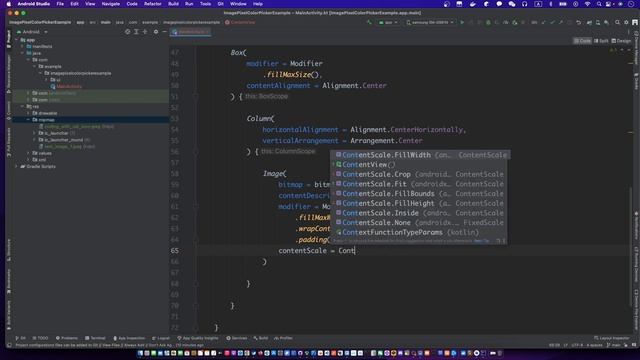Open the Services tool window
Viewport: 640px width, 360px height.
[x=237, y=338]
